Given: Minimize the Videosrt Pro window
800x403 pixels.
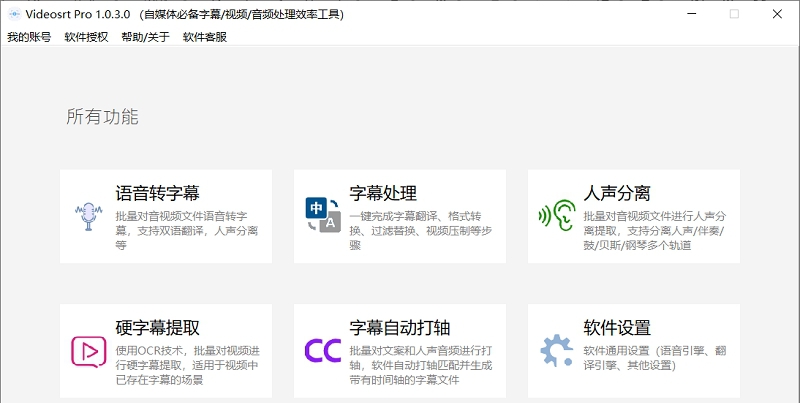Looking at the screenshot, I should [x=691, y=14].
